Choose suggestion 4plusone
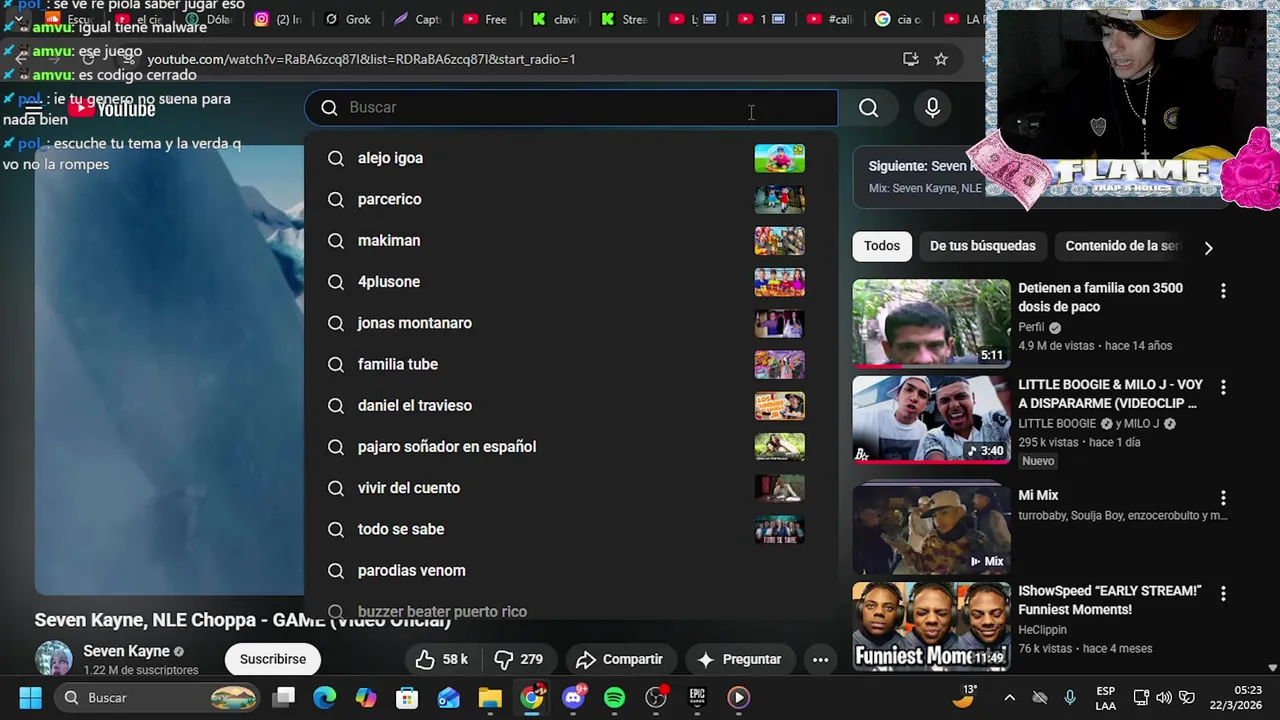The height and width of the screenshot is (720, 1280). point(570,282)
